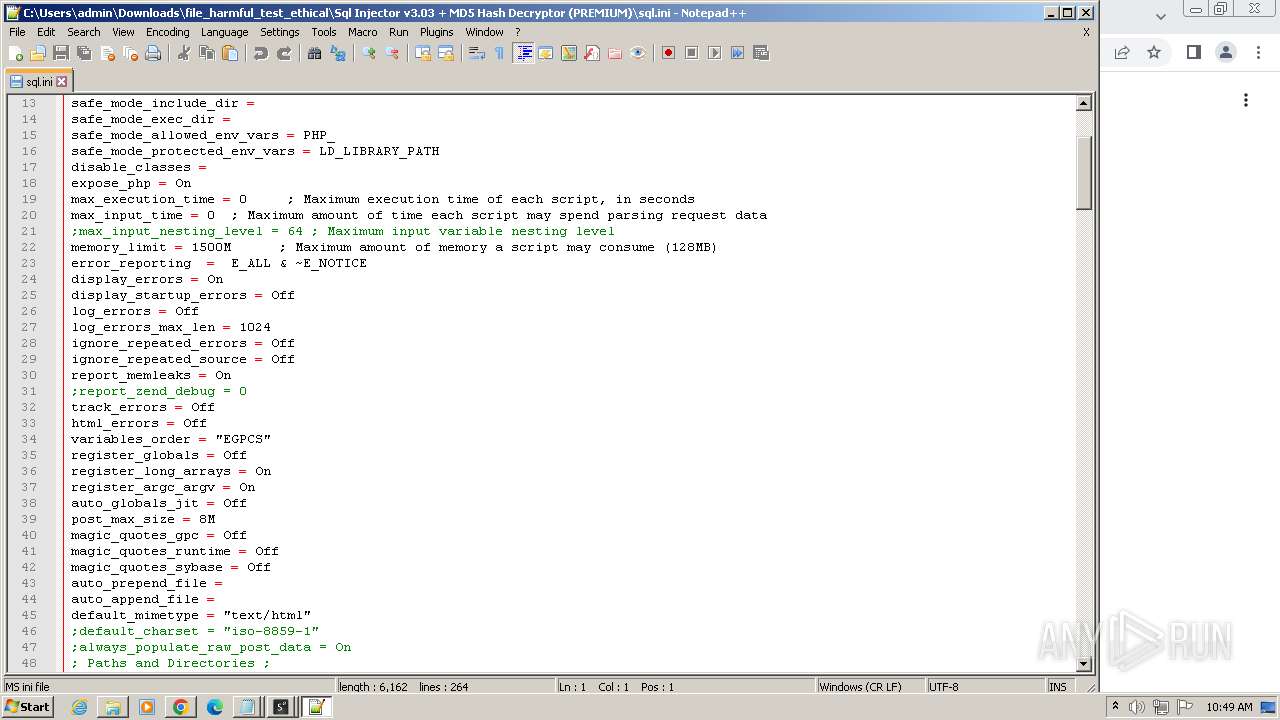Open the browser dropdown chevron

pos(1160,16)
